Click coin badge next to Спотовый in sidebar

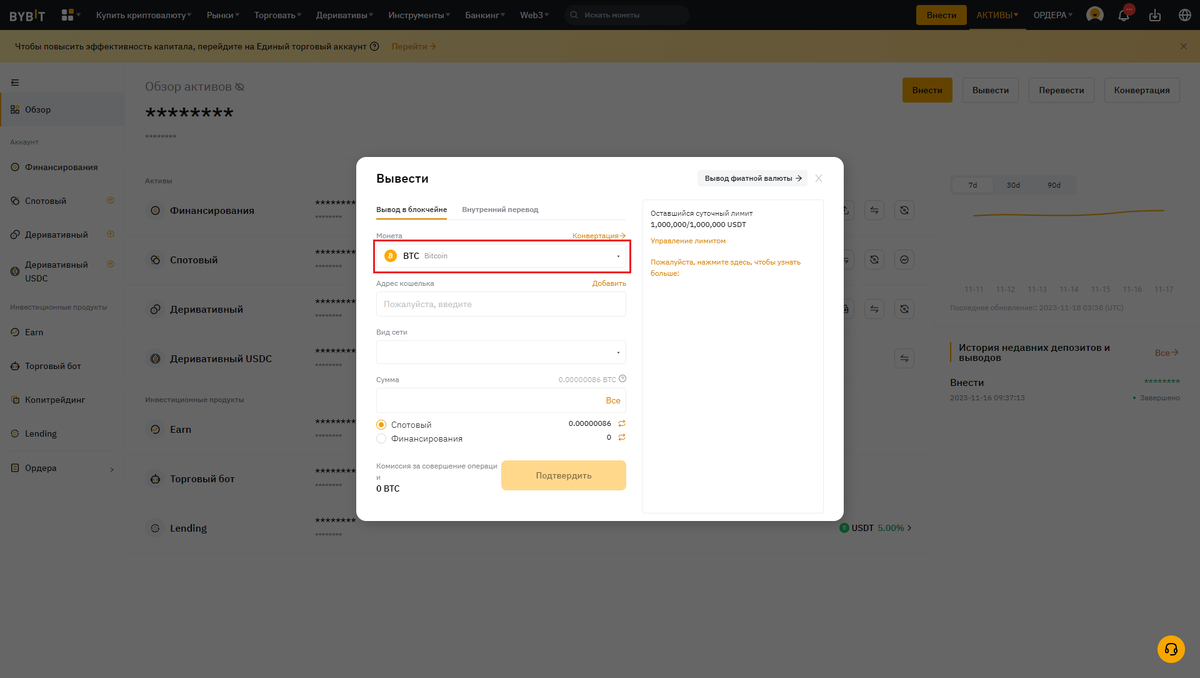point(111,200)
